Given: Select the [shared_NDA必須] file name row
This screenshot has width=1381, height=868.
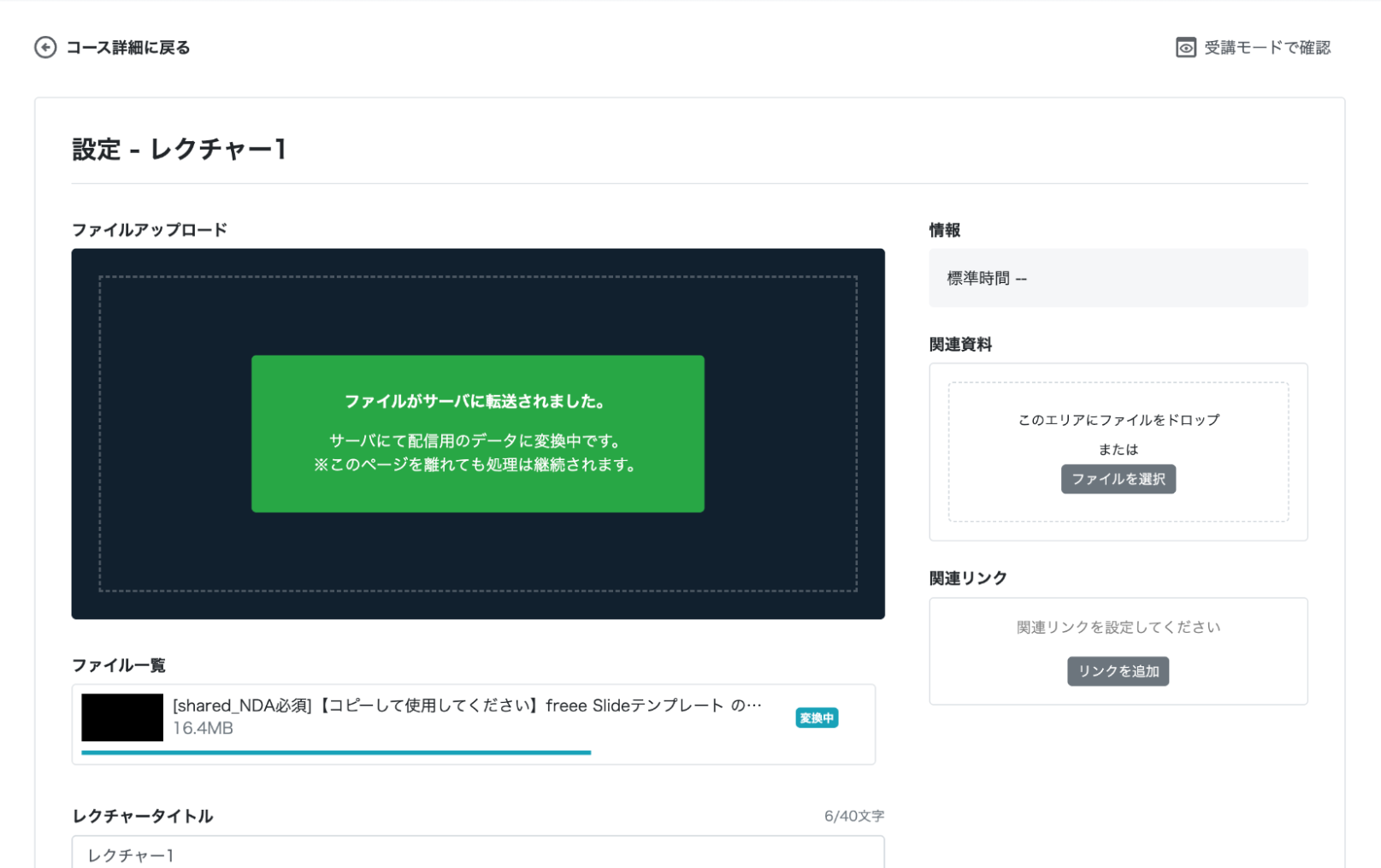Looking at the screenshot, I should pos(467,706).
